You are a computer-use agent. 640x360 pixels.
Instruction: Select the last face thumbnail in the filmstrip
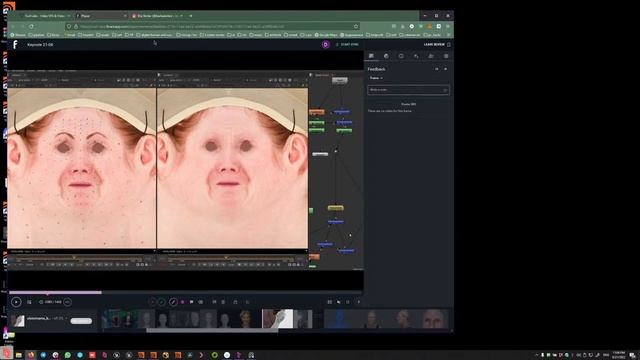pyautogui.click(x=433, y=319)
